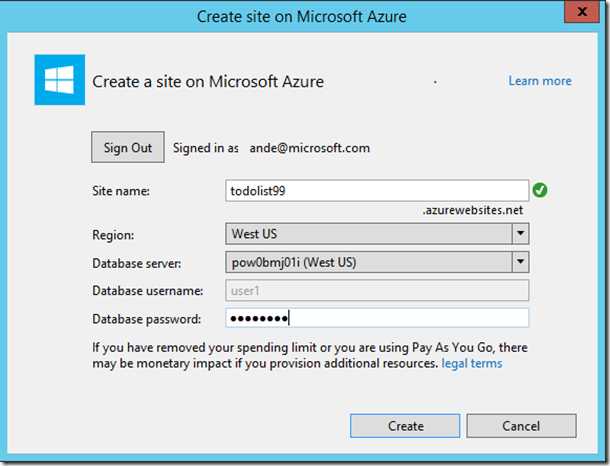Open the Learn more link

coord(540,81)
